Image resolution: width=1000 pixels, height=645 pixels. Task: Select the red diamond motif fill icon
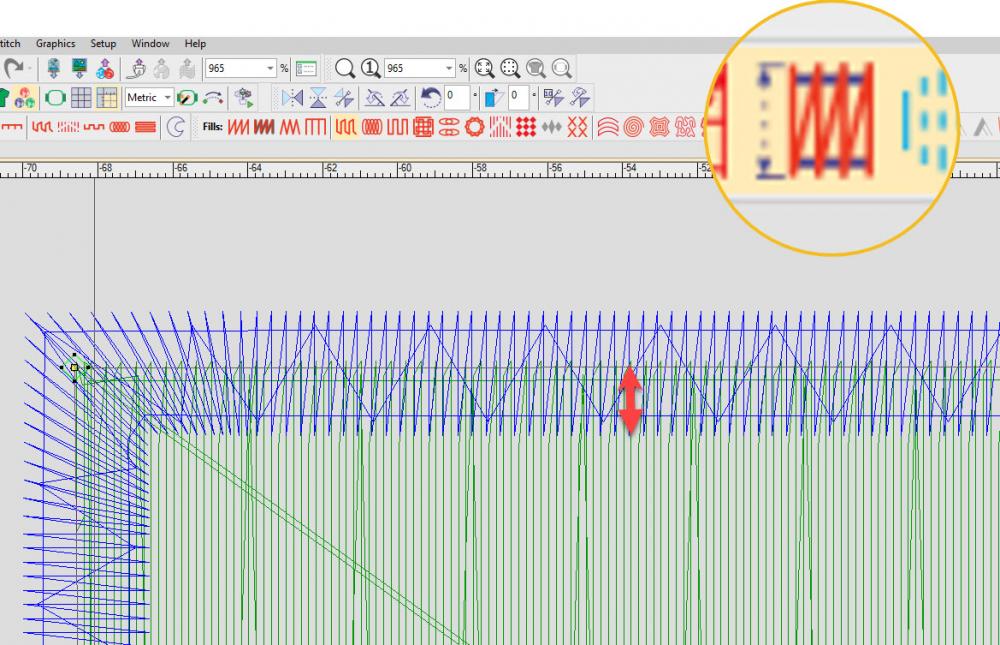(x=526, y=127)
